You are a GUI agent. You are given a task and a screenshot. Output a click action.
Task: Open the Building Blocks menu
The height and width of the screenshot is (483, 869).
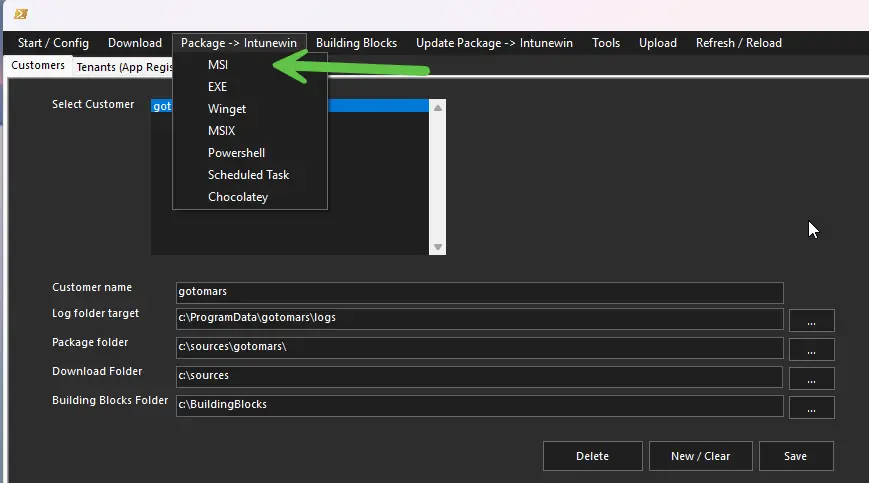pos(356,43)
